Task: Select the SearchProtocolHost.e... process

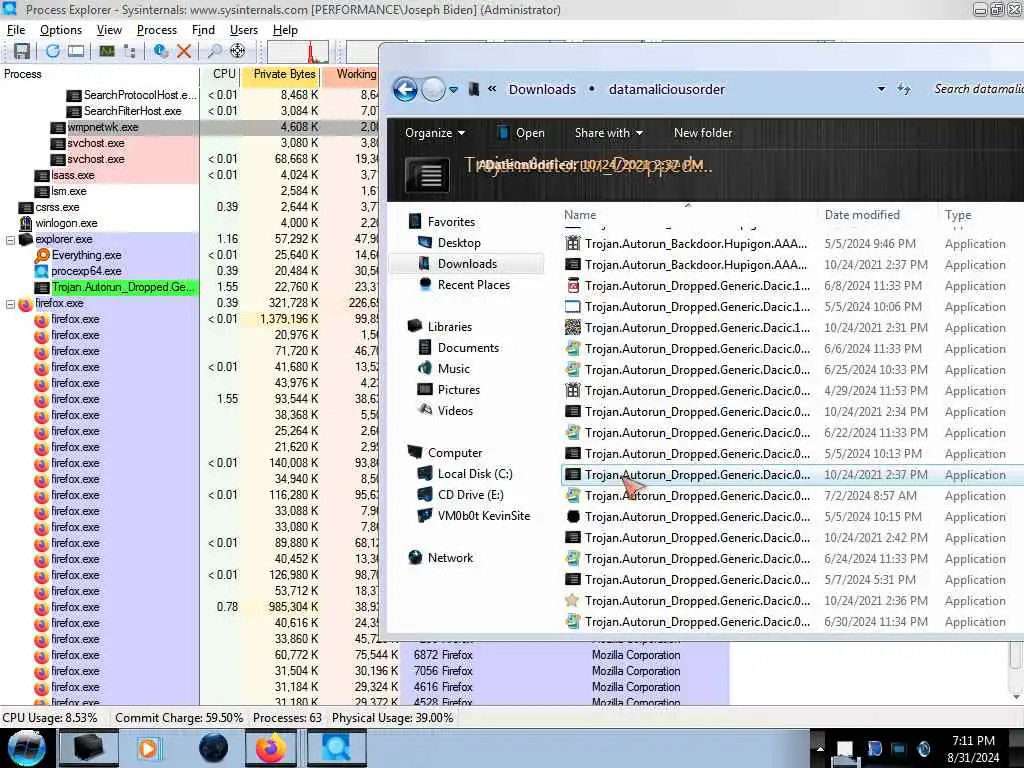Action: (139, 95)
